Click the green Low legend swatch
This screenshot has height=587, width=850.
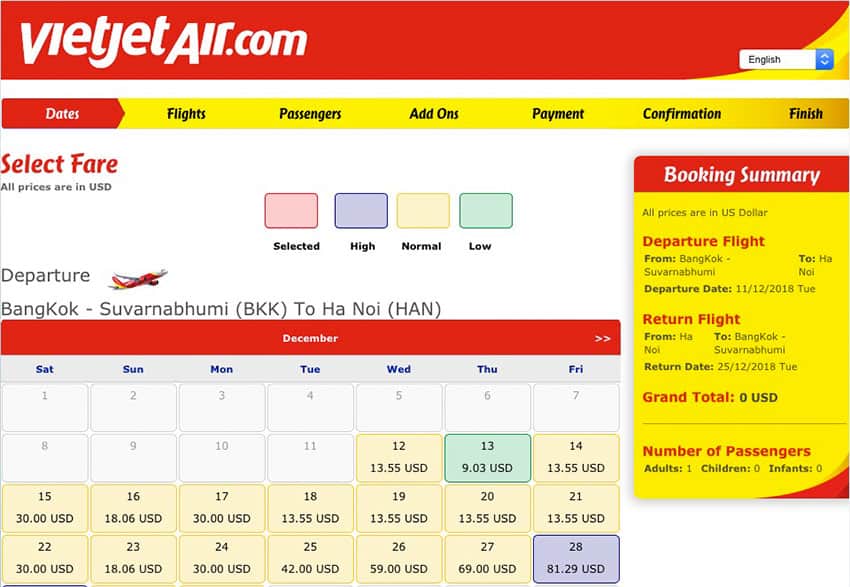(x=486, y=211)
